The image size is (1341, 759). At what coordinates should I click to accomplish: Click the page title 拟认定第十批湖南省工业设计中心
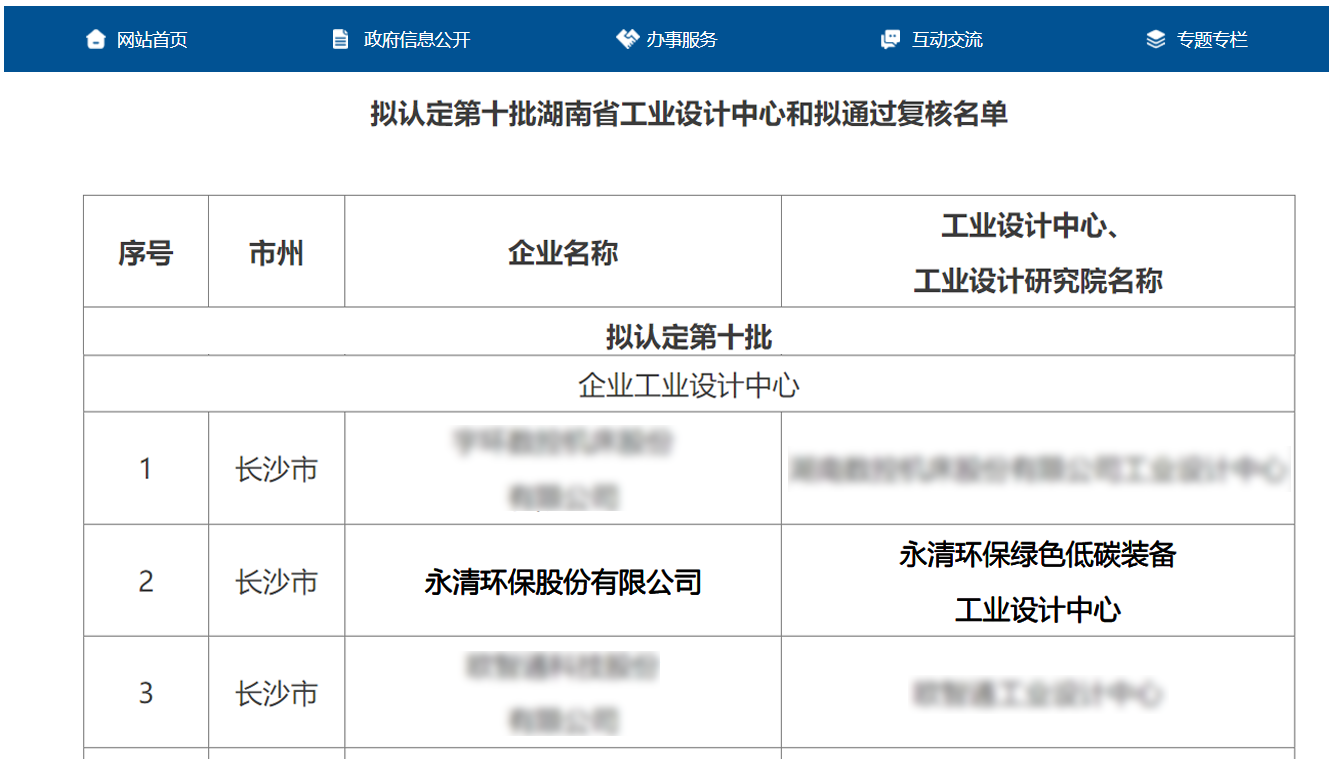pyautogui.click(x=688, y=114)
